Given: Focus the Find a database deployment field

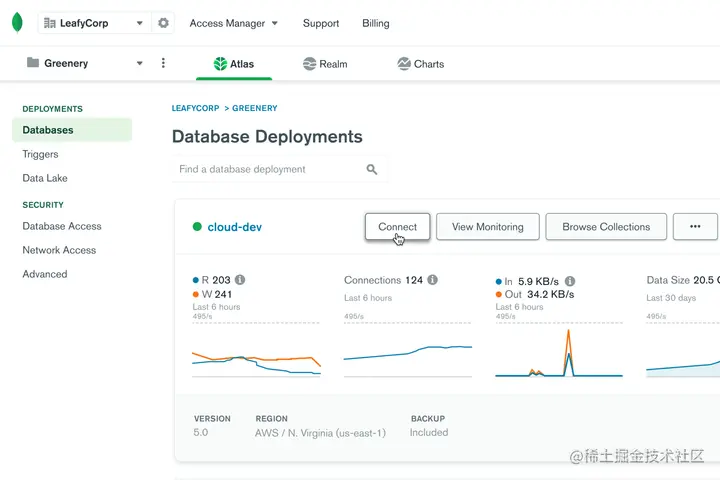Looking at the screenshot, I should click(280, 169).
